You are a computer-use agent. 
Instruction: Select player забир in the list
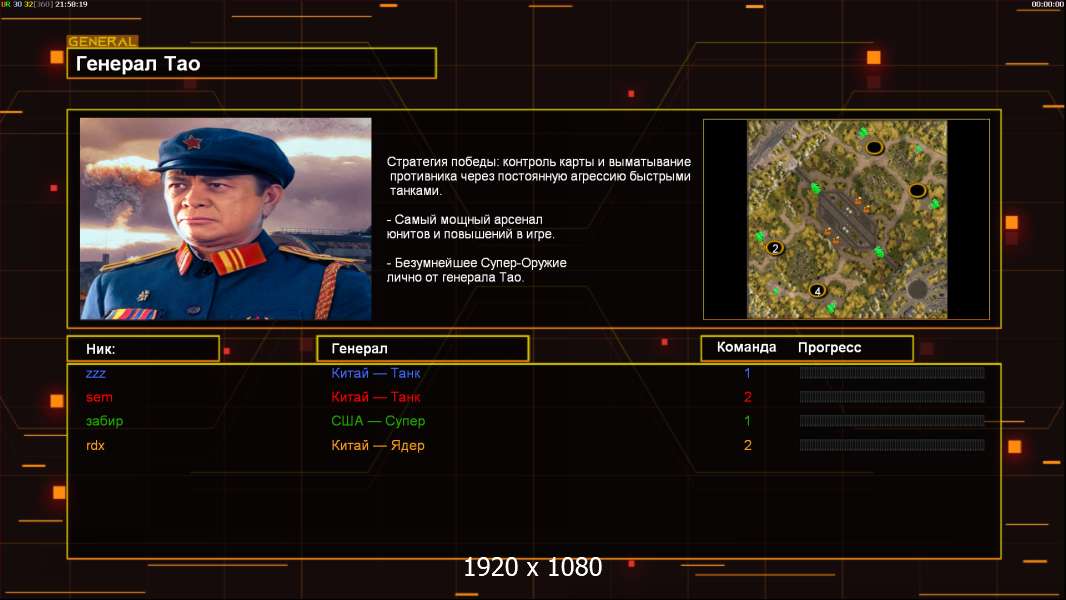pyautogui.click(x=105, y=421)
